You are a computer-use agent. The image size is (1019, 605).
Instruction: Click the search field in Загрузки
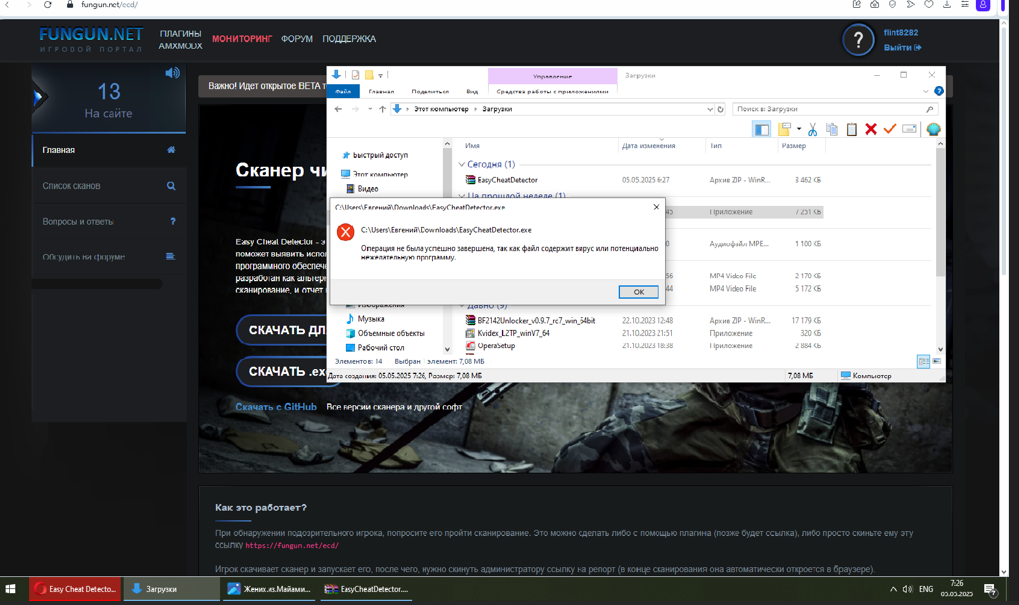click(x=830, y=109)
